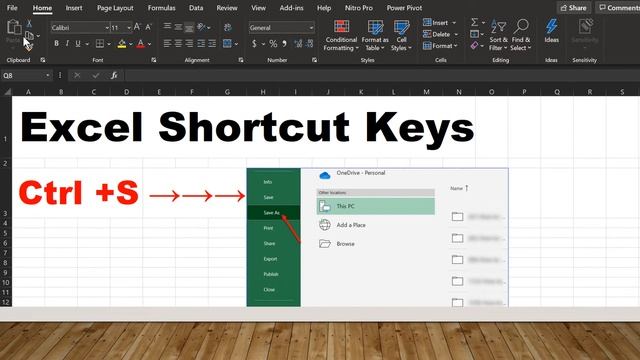Image resolution: width=640 pixels, height=360 pixels.
Task: Open the Clipboard pane launcher
Action: (42, 60)
